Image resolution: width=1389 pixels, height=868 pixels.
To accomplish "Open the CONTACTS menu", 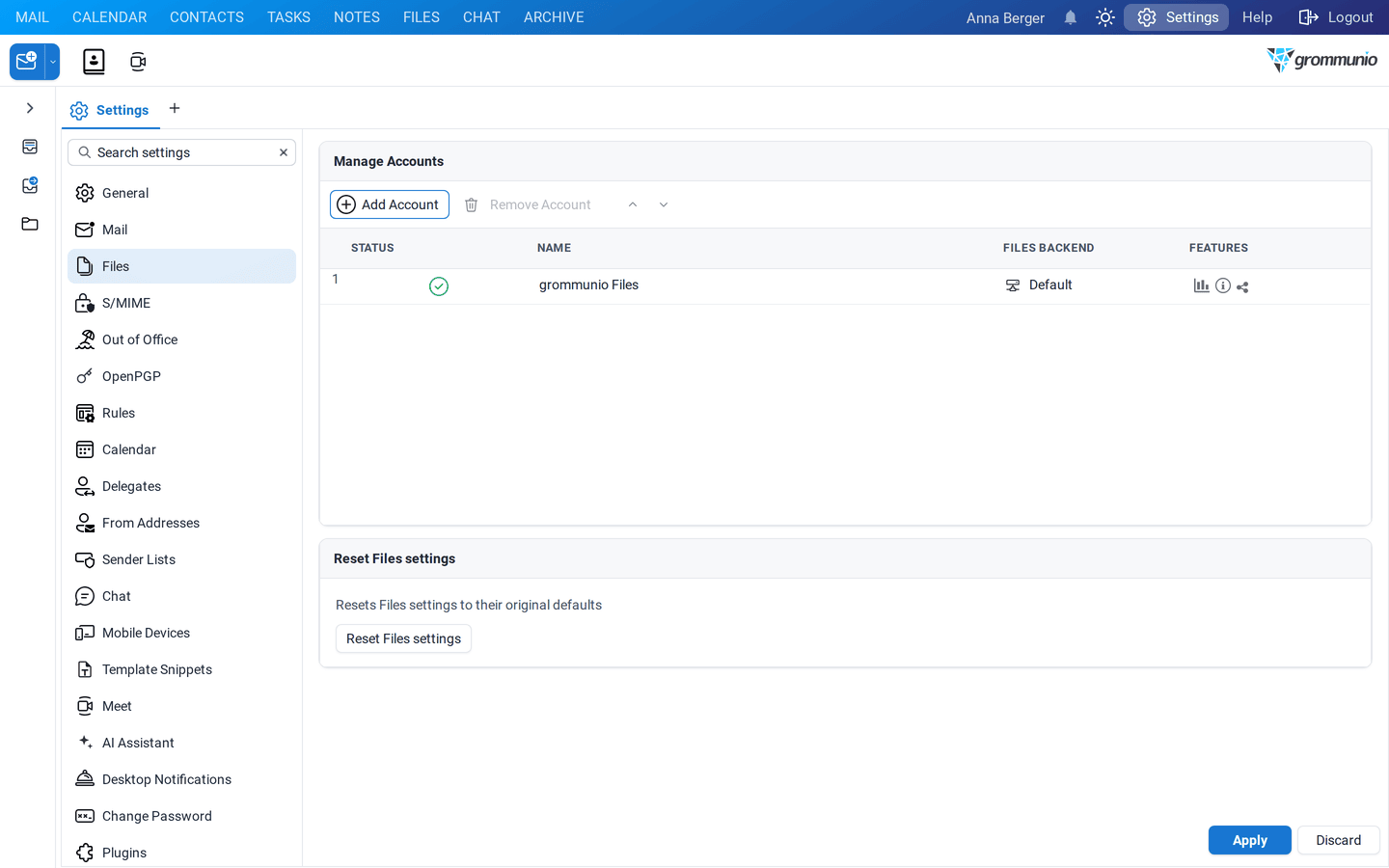I will pyautogui.click(x=206, y=17).
